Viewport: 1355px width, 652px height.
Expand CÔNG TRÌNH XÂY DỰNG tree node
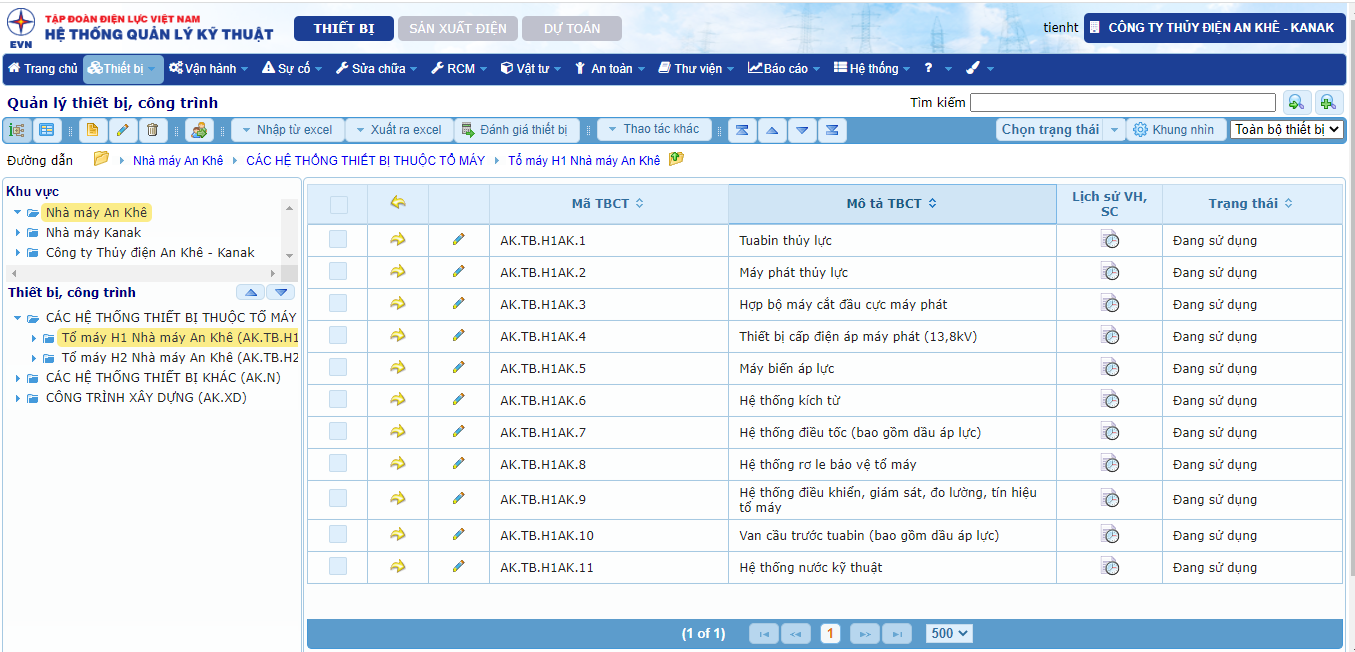point(18,398)
